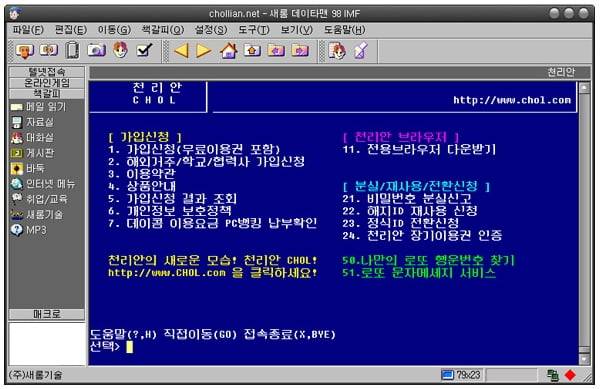Click the yellow http://www.CHOL.com address text
Image resolution: width=600 pixels, height=389 pixels.
(167, 273)
